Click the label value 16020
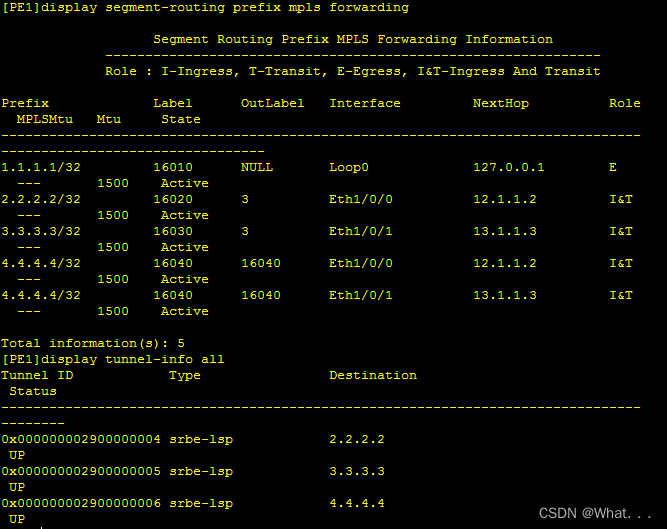This screenshot has height=529, width=667. 173,199
